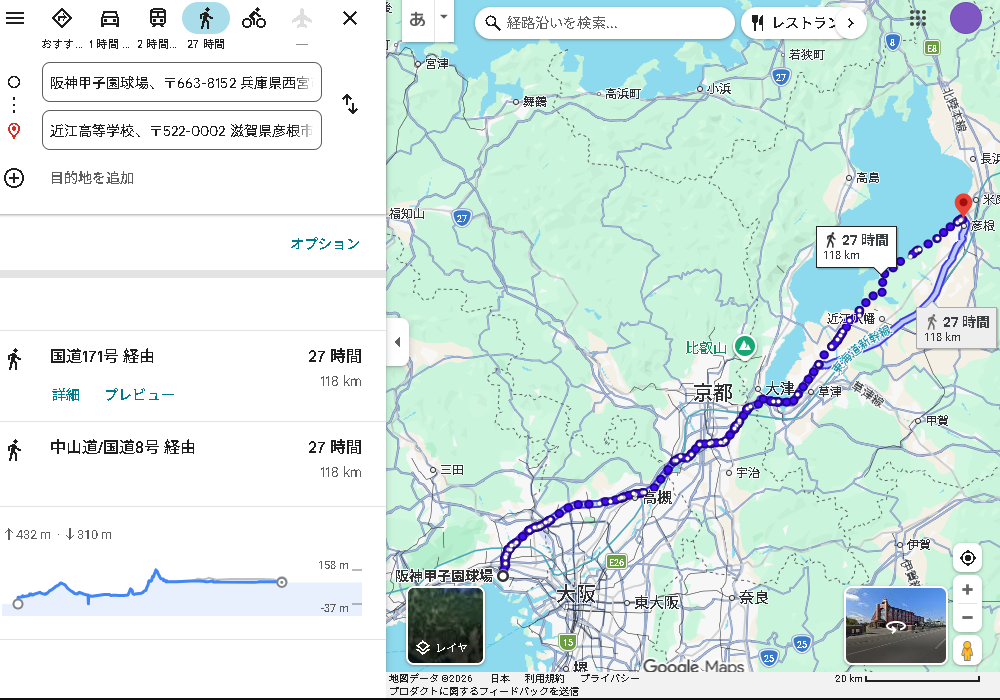Open the オプション route options link
Image resolution: width=1000 pixels, height=700 pixels.
pyautogui.click(x=324, y=244)
